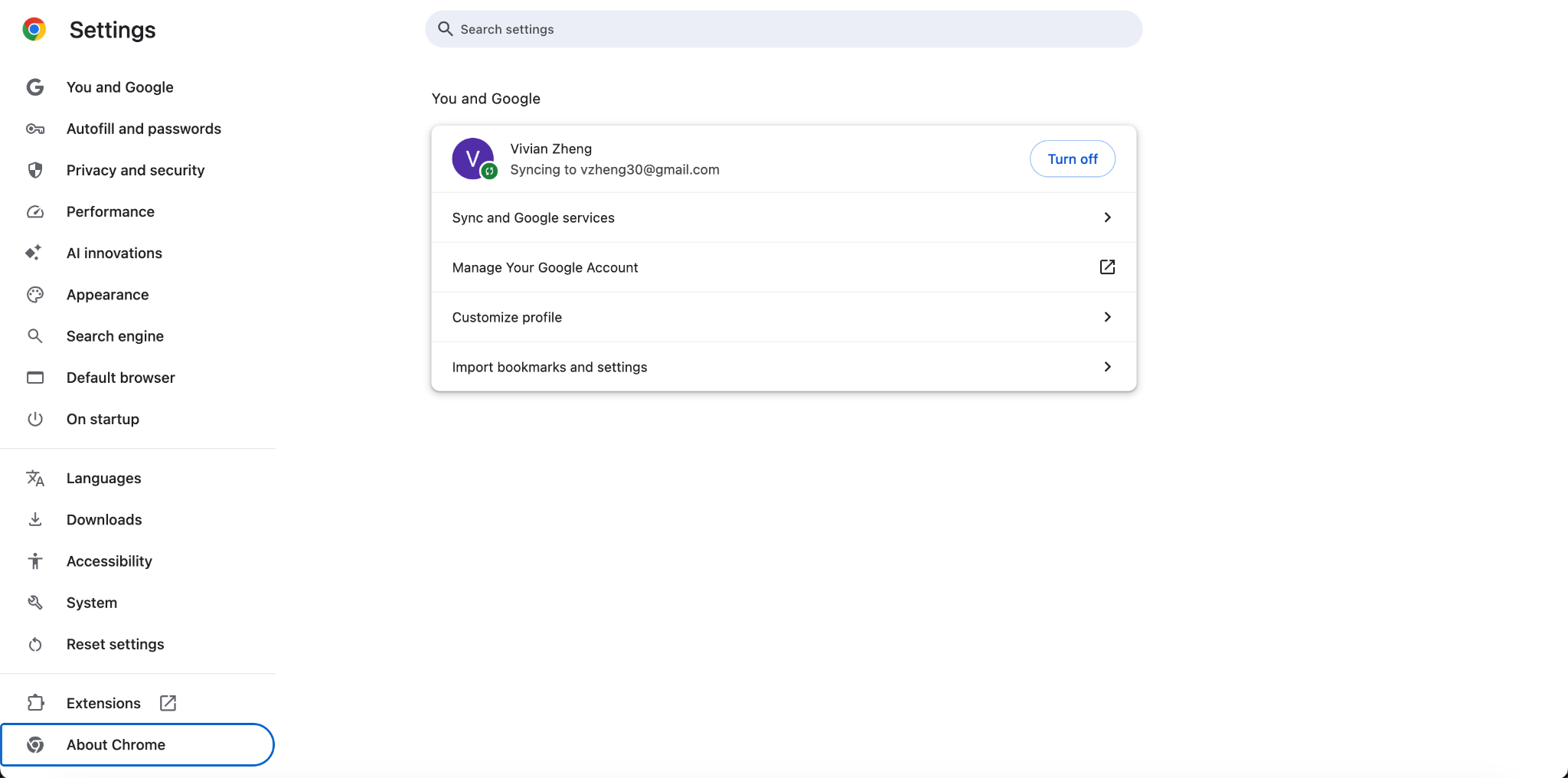The image size is (1568, 778).
Task: Turn off sync with the Turn off button
Action: click(x=1072, y=159)
